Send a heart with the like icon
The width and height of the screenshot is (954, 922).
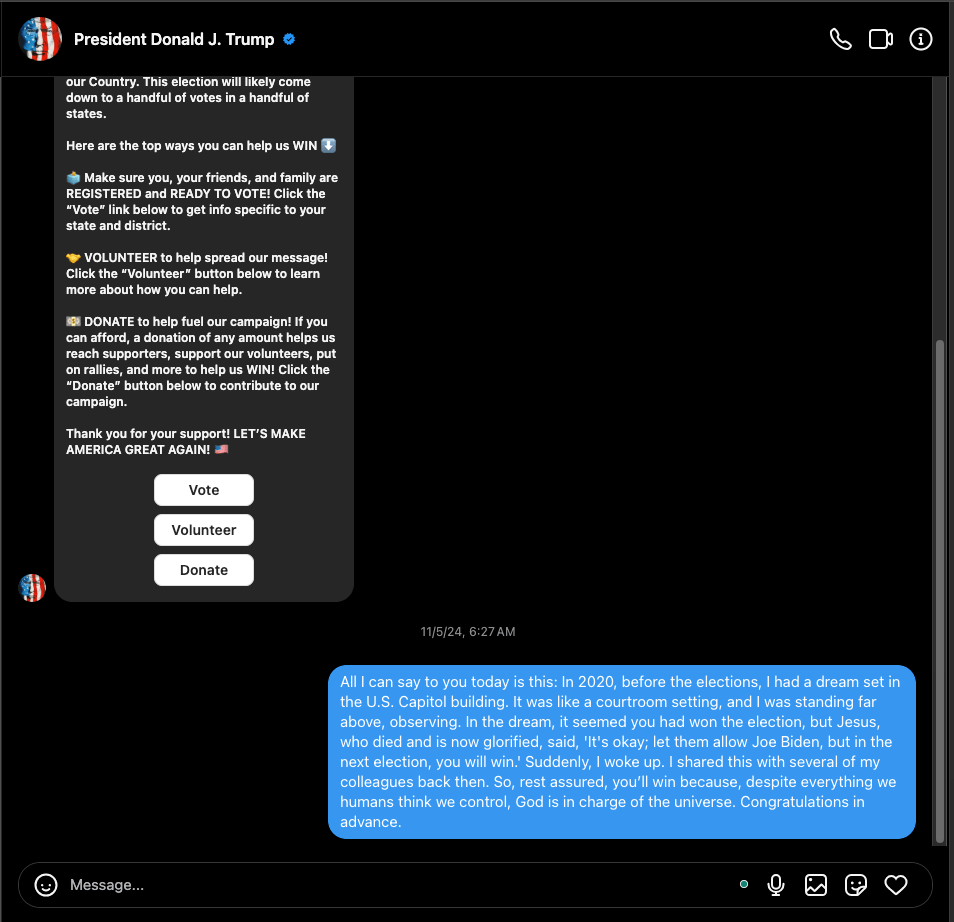[896, 884]
